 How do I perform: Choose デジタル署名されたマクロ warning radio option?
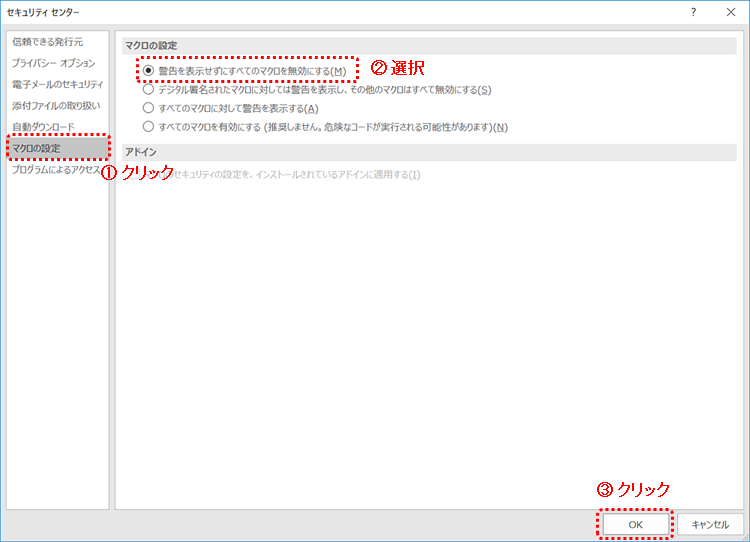pyautogui.click(x=149, y=90)
